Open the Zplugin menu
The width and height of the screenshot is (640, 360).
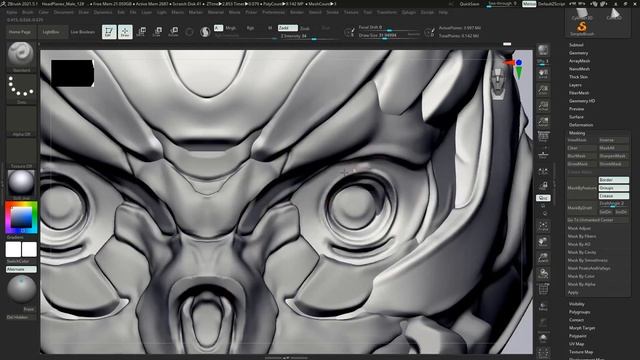click(x=408, y=13)
